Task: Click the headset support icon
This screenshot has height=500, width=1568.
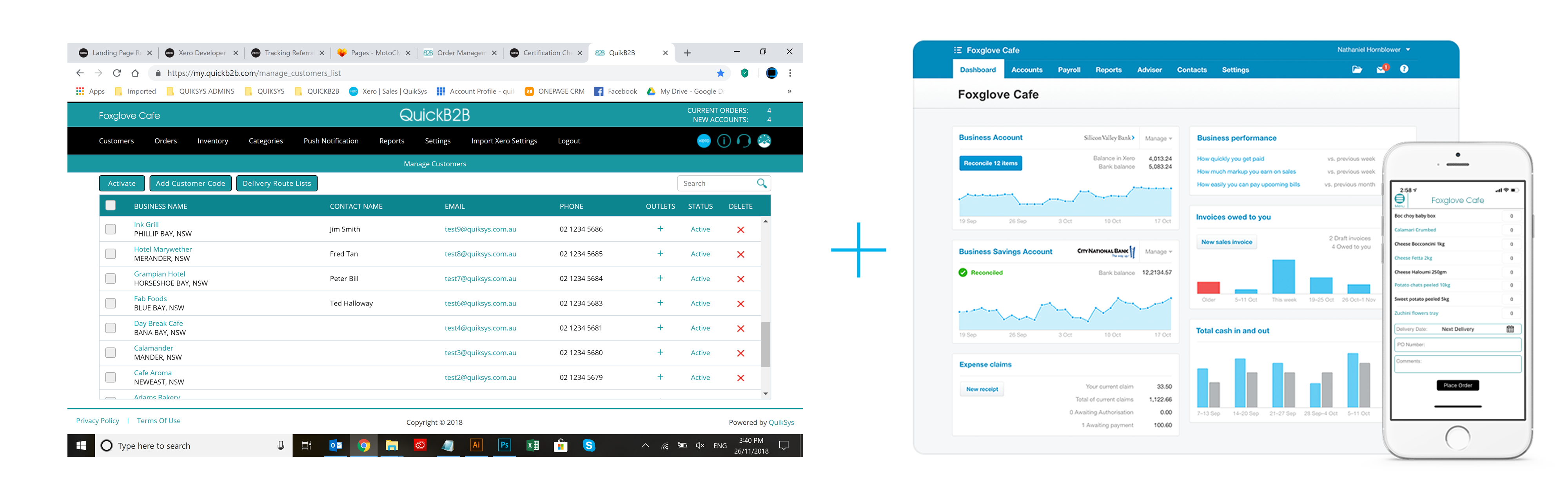Action: [743, 141]
